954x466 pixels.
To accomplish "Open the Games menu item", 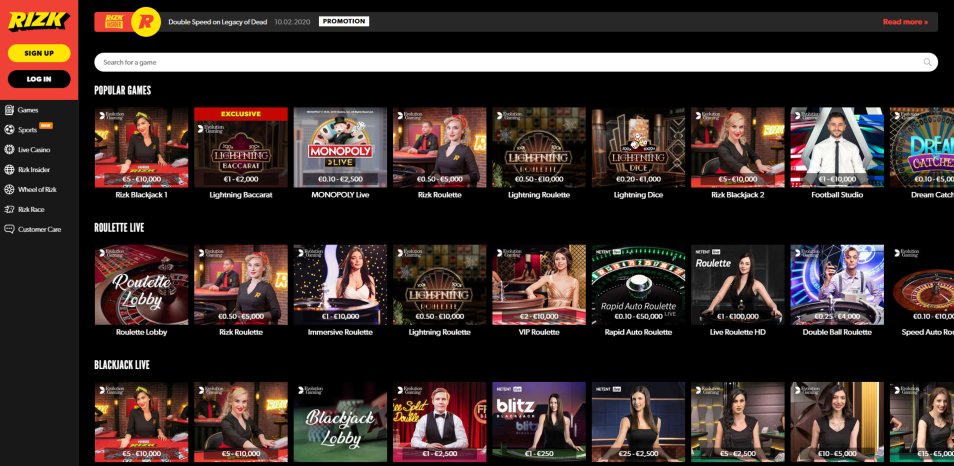I will point(28,110).
